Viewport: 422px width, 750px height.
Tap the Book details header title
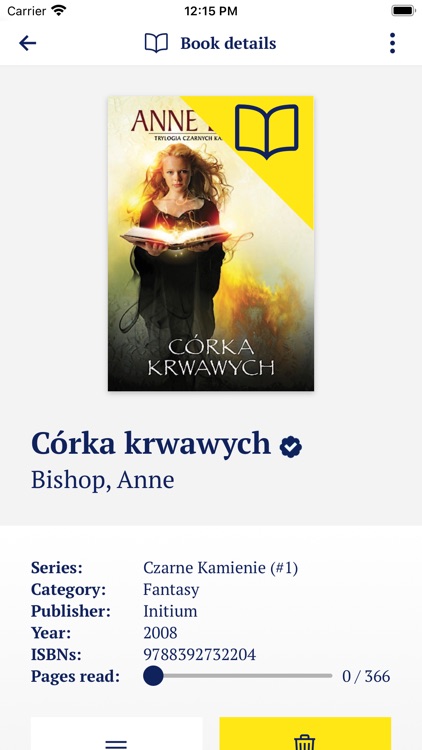coord(228,43)
